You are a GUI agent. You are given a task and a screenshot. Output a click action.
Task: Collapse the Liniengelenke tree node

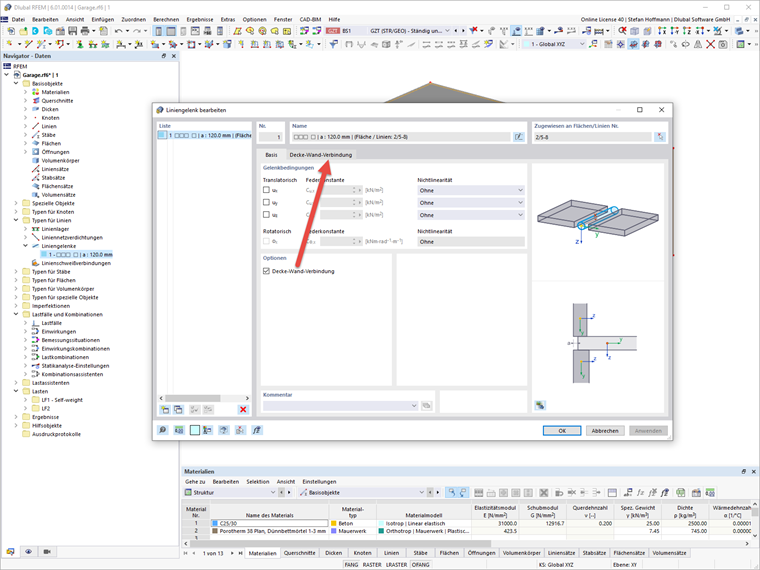26,246
